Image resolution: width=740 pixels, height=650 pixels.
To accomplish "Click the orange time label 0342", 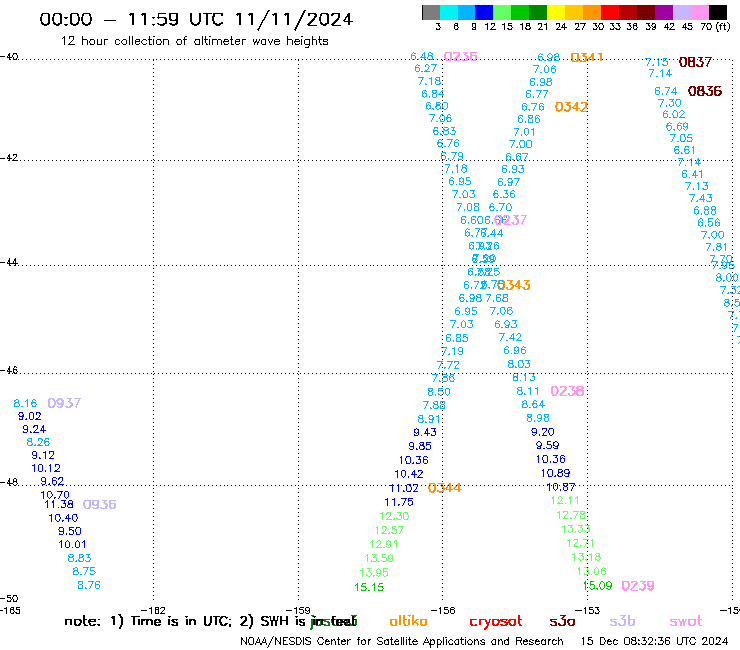I will [571, 107].
